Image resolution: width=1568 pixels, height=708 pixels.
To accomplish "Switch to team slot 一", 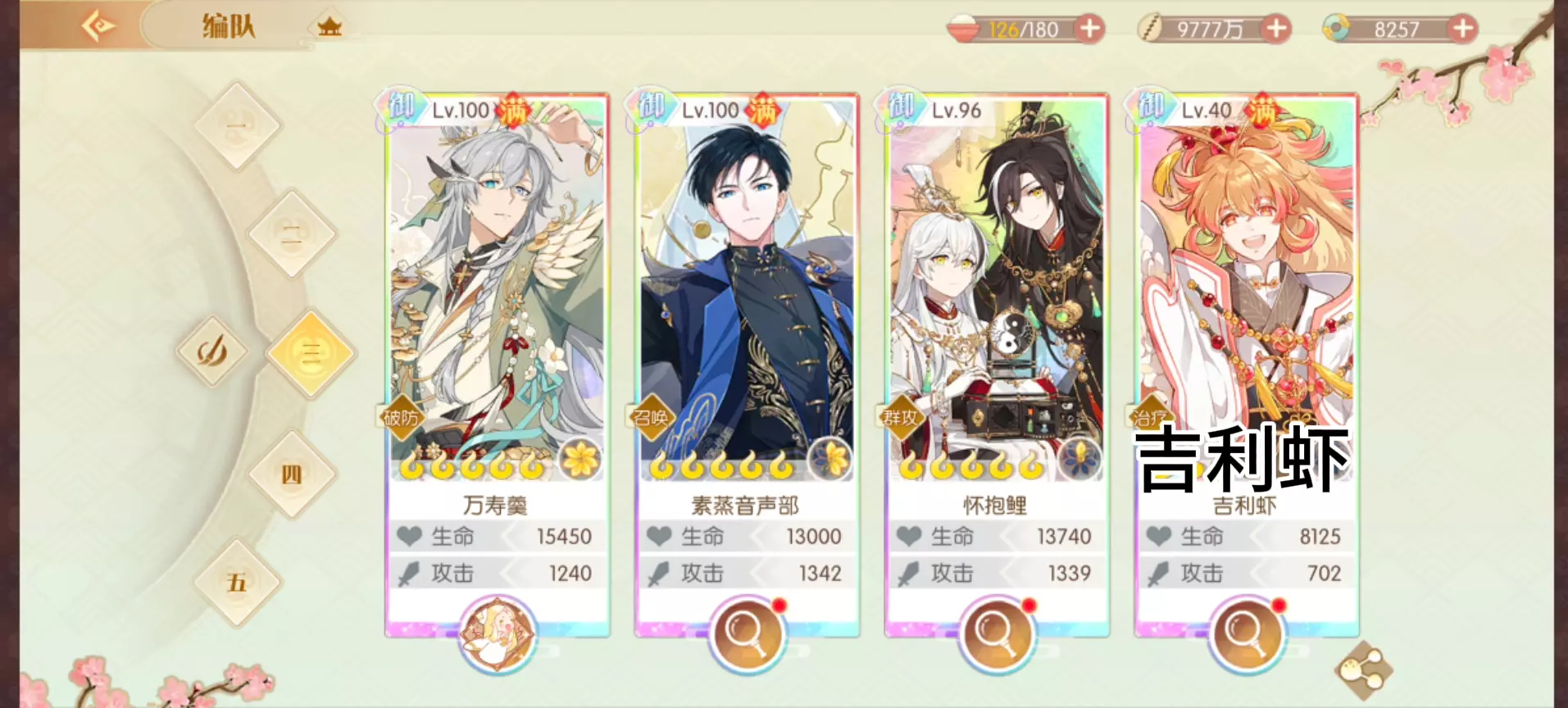I will click(238, 126).
